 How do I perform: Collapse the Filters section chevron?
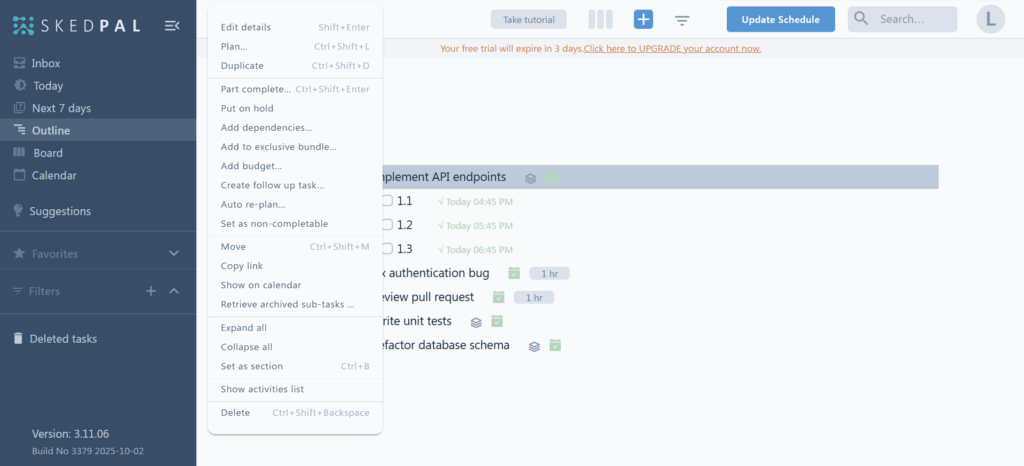point(174,291)
